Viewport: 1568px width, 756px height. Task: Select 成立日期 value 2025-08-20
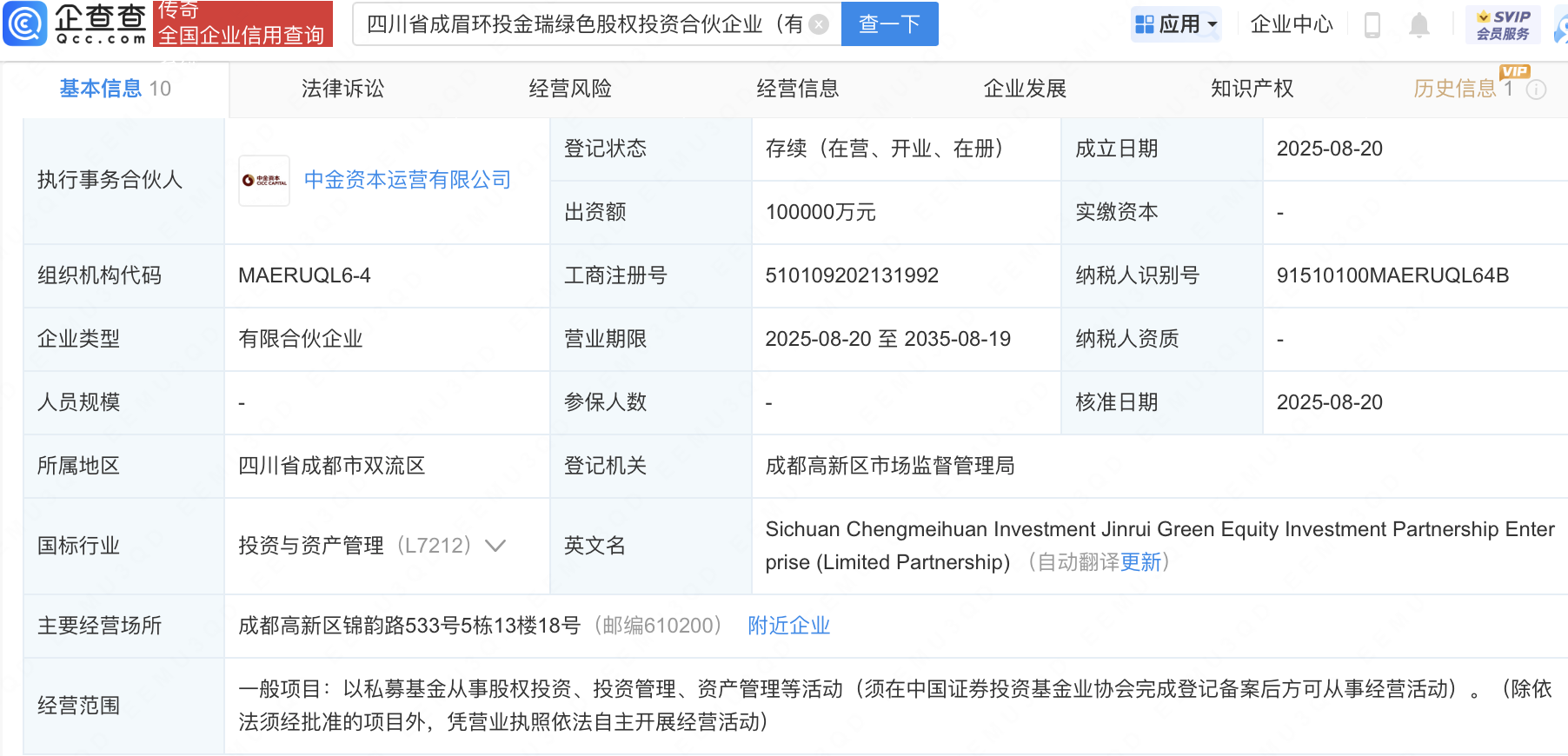point(1329,149)
